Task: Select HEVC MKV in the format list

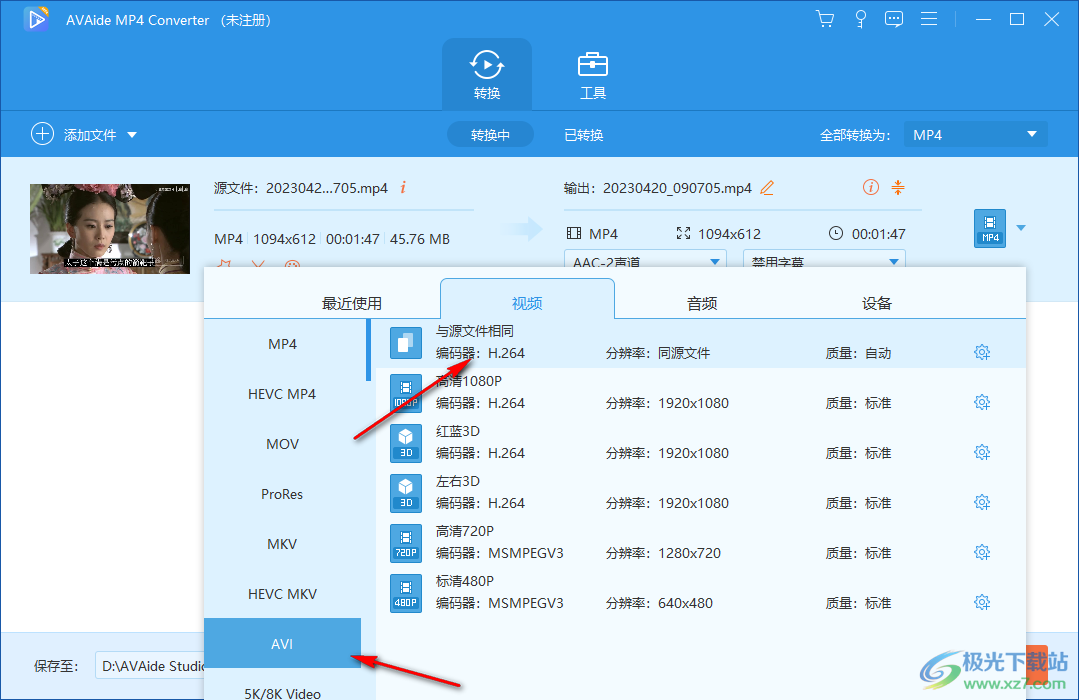Action: click(x=283, y=594)
